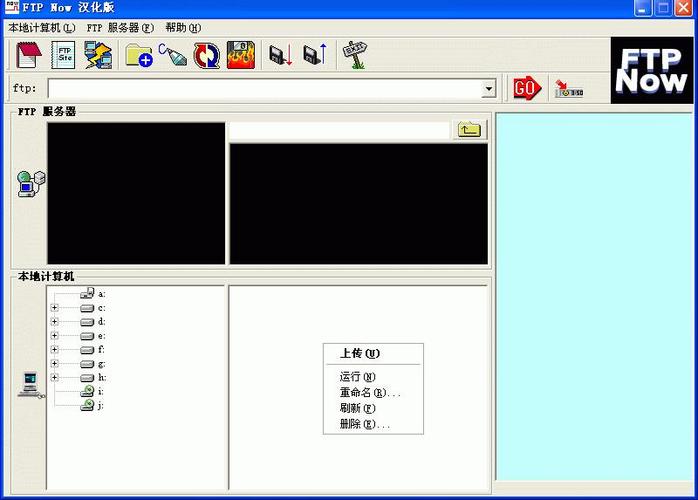Click the FTP server network icon
698x500 pixels.
(x=31, y=183)
